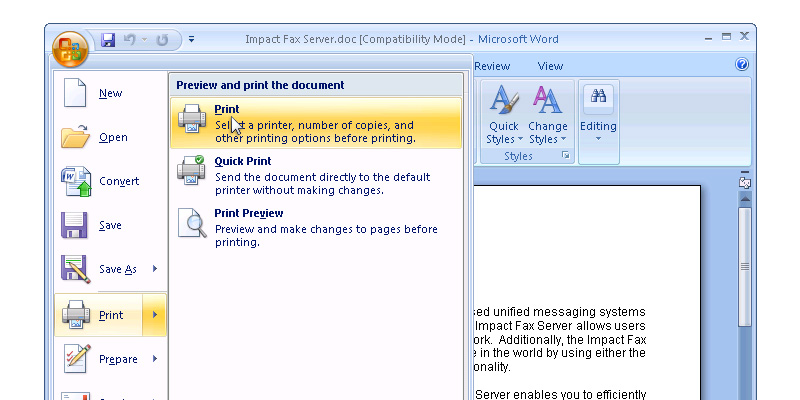The width and height of the screenshot is (800, 400).
Task: Open Microsoft Word Help question mark
Action: tap(742, 65)
